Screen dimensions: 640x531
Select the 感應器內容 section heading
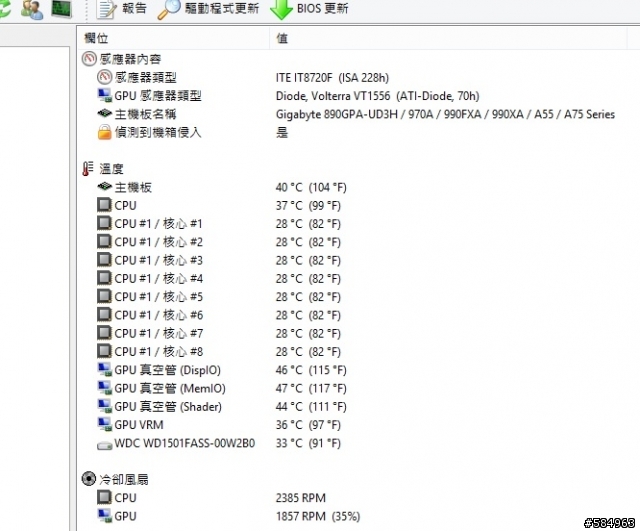click(130, 59)
